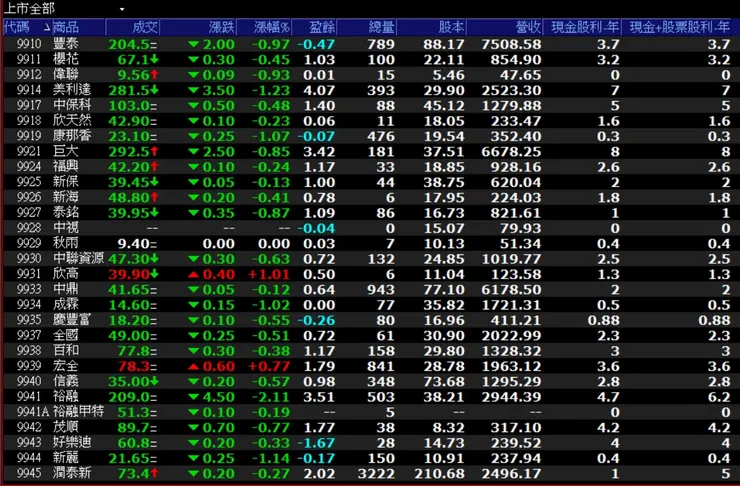The height and width of the screenshot is (486, 740).
Task: Select stock name 百和
Action: (66, 350)
